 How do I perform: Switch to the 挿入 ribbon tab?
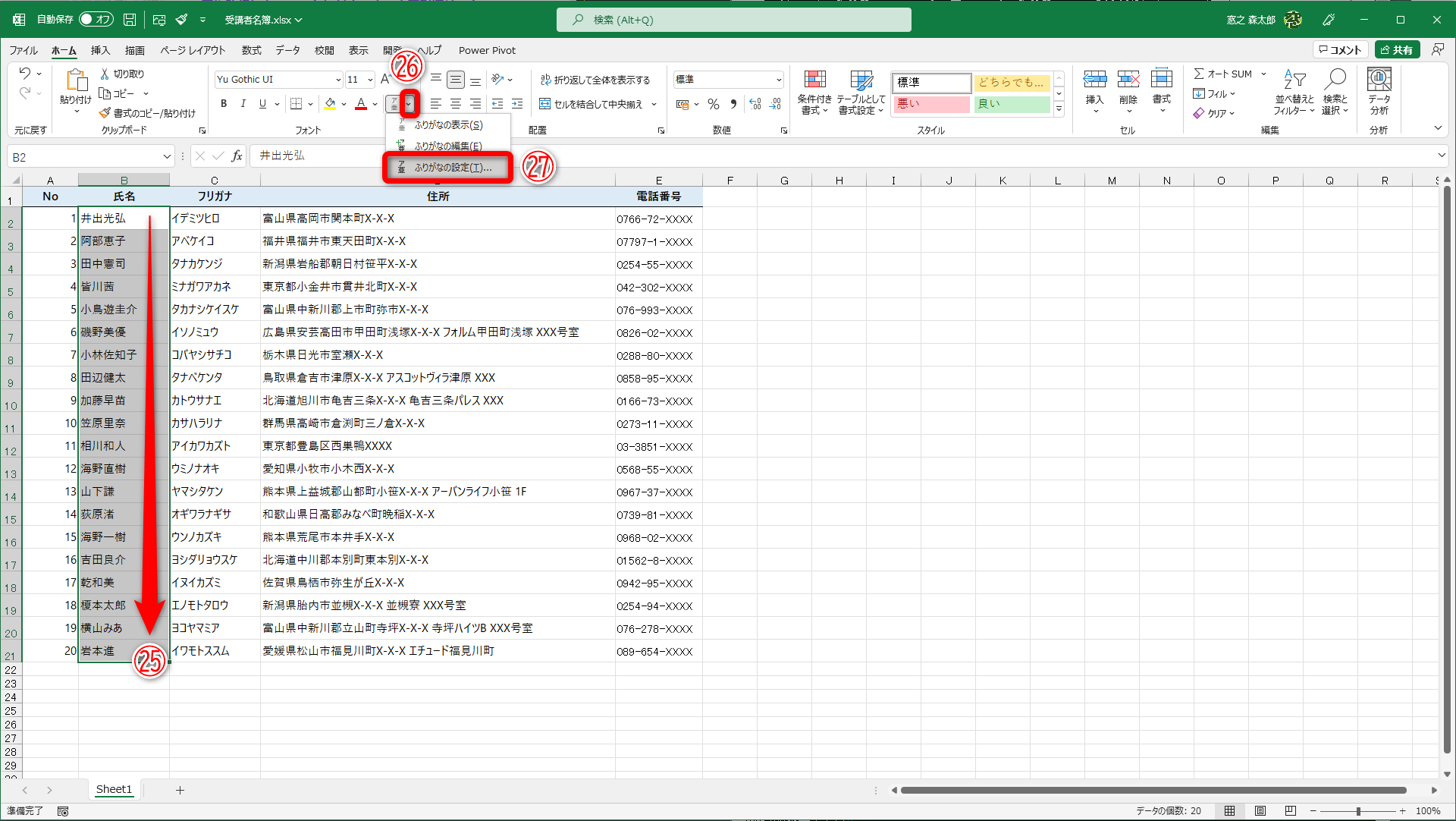pyautogui.click(x=102, y=50)
